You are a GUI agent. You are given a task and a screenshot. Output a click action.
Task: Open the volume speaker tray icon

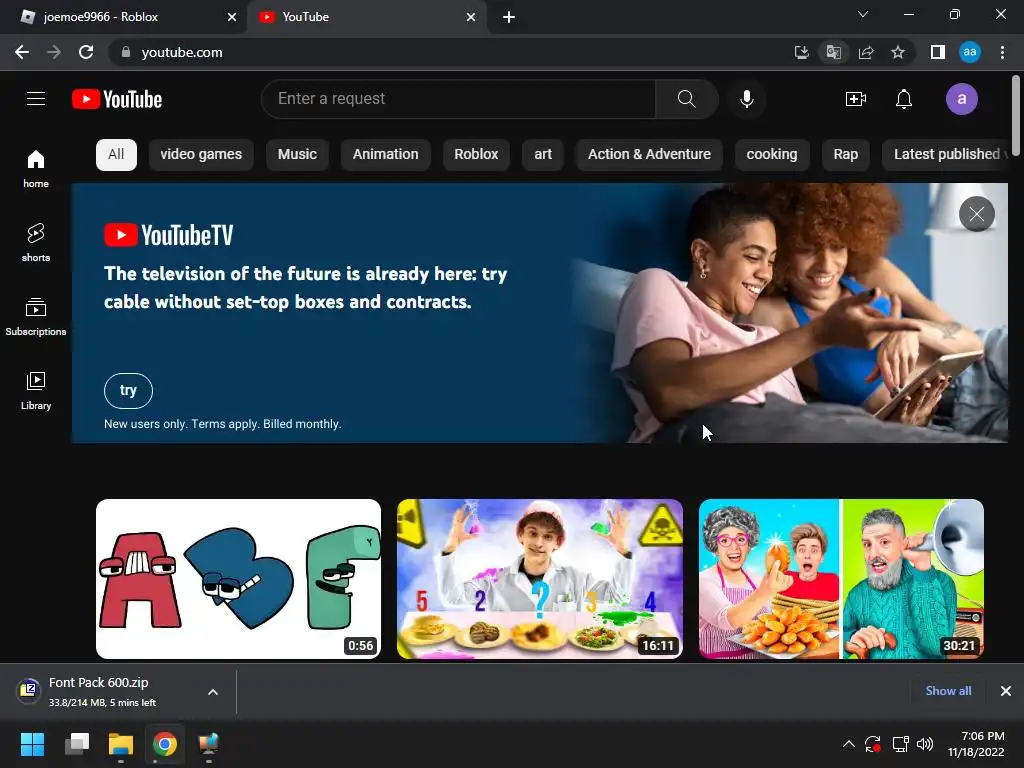pyautogui.click(x=925, y=744)
